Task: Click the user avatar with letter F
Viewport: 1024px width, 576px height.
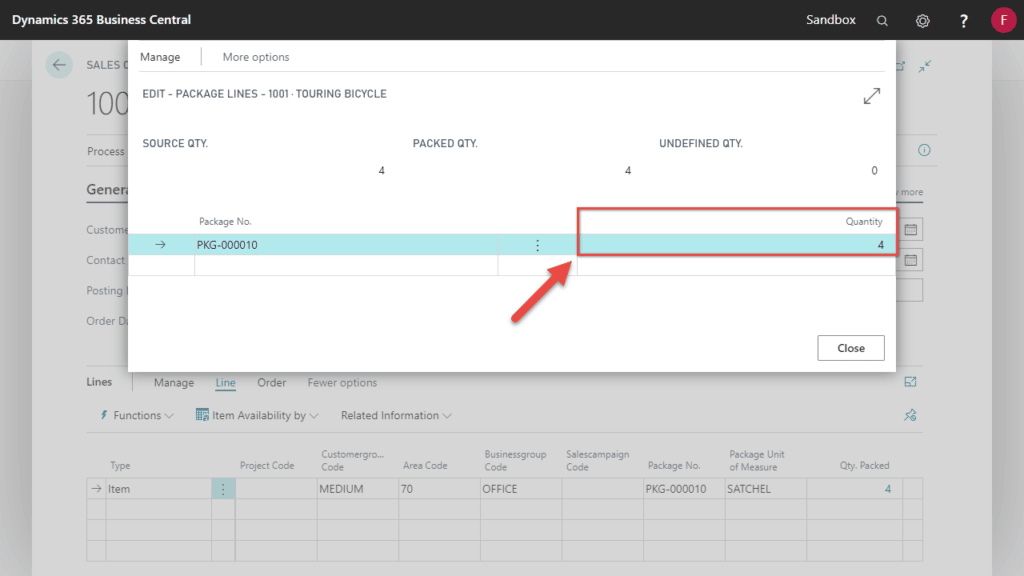Action: pos(1003,20)
